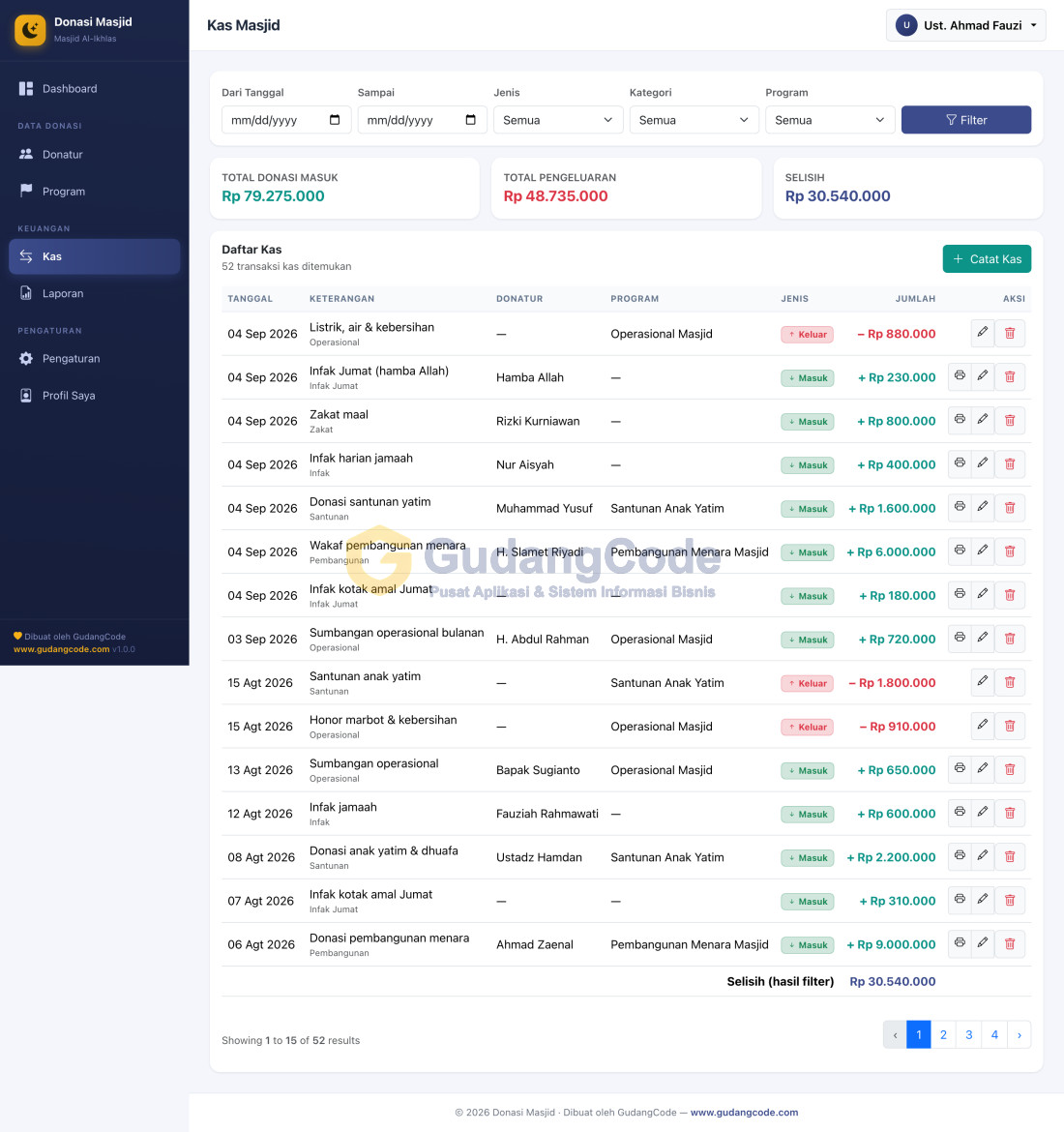Select the Kas sidebar item
Screen dimensions: 1064x1132
[x=95, y=256]
